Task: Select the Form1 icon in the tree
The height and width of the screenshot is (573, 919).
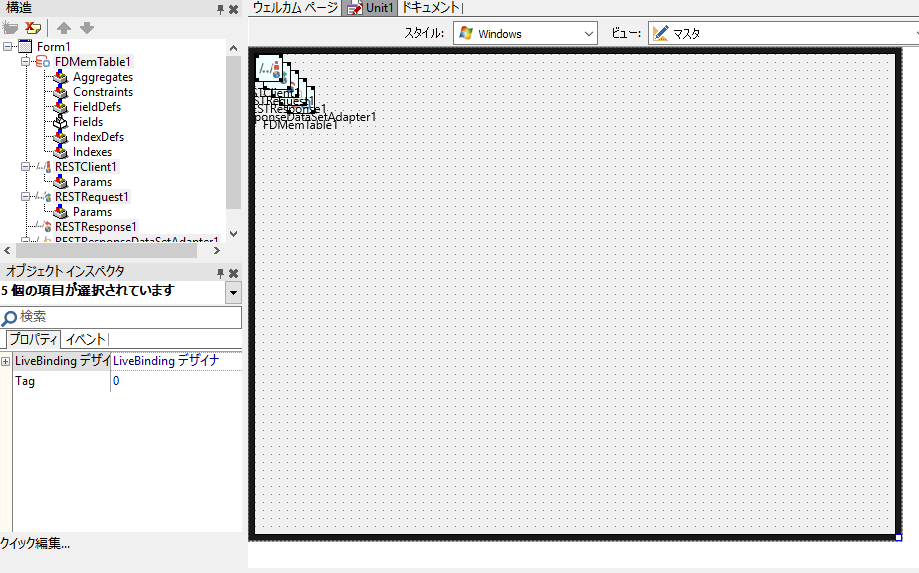Action: pos(25,46)
